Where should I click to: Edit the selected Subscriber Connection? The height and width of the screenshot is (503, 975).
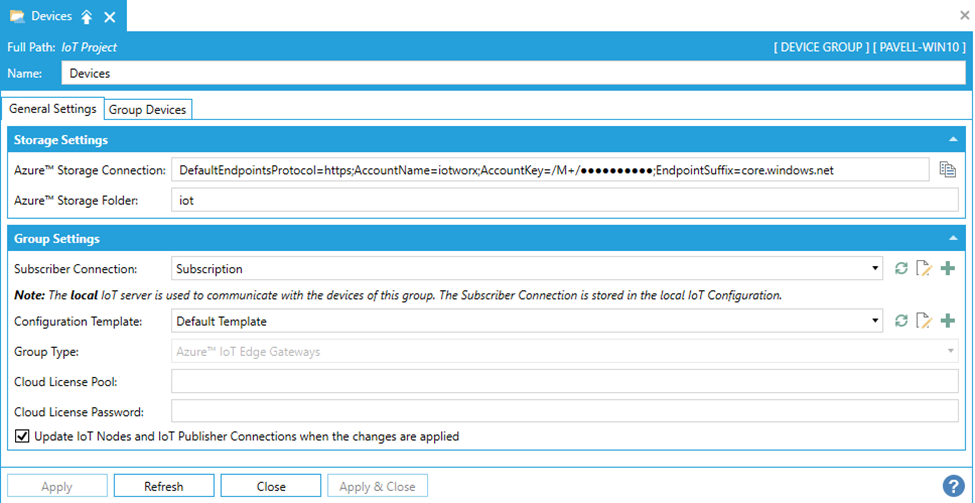tap(924, 268)
